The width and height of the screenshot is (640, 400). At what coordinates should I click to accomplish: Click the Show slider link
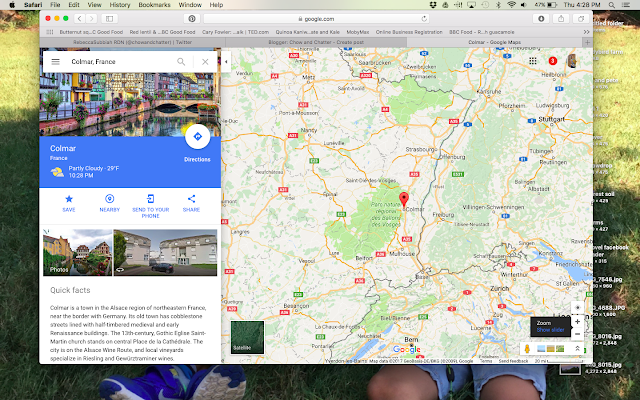coord(550,330)
